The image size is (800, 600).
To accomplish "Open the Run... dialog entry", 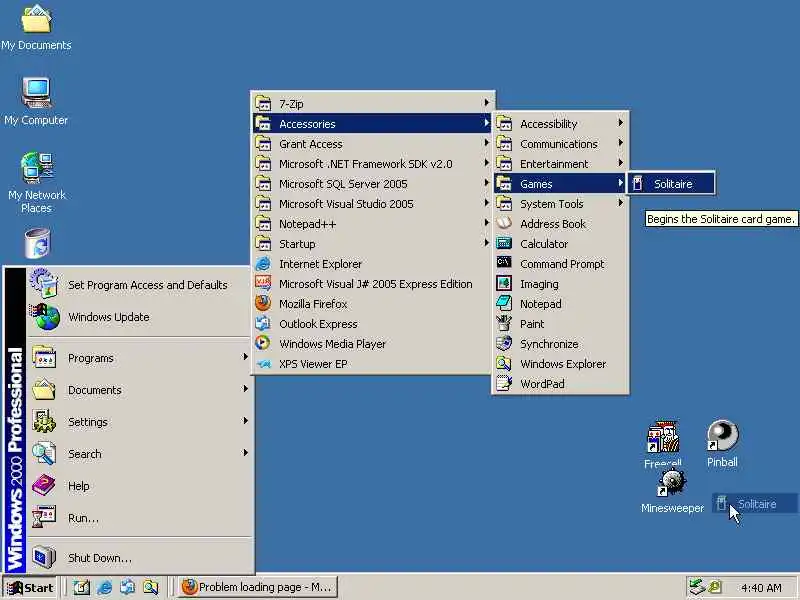I will [x=141, y=518].
